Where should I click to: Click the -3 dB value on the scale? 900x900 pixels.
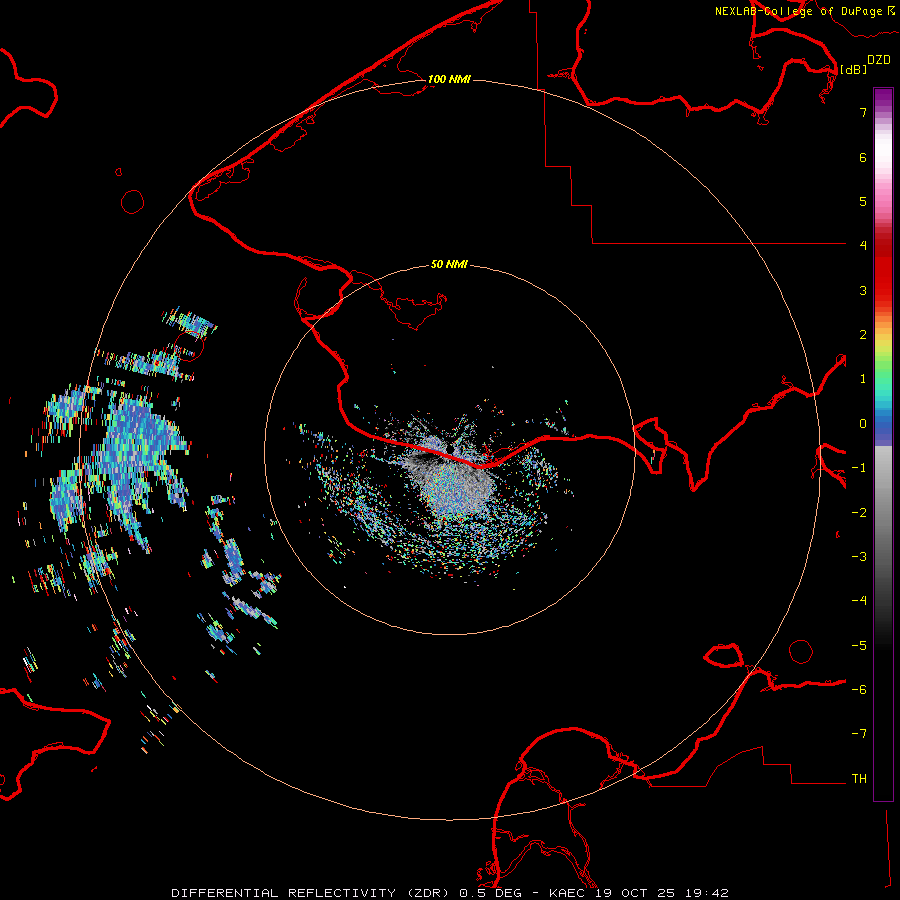coord(859,557)
